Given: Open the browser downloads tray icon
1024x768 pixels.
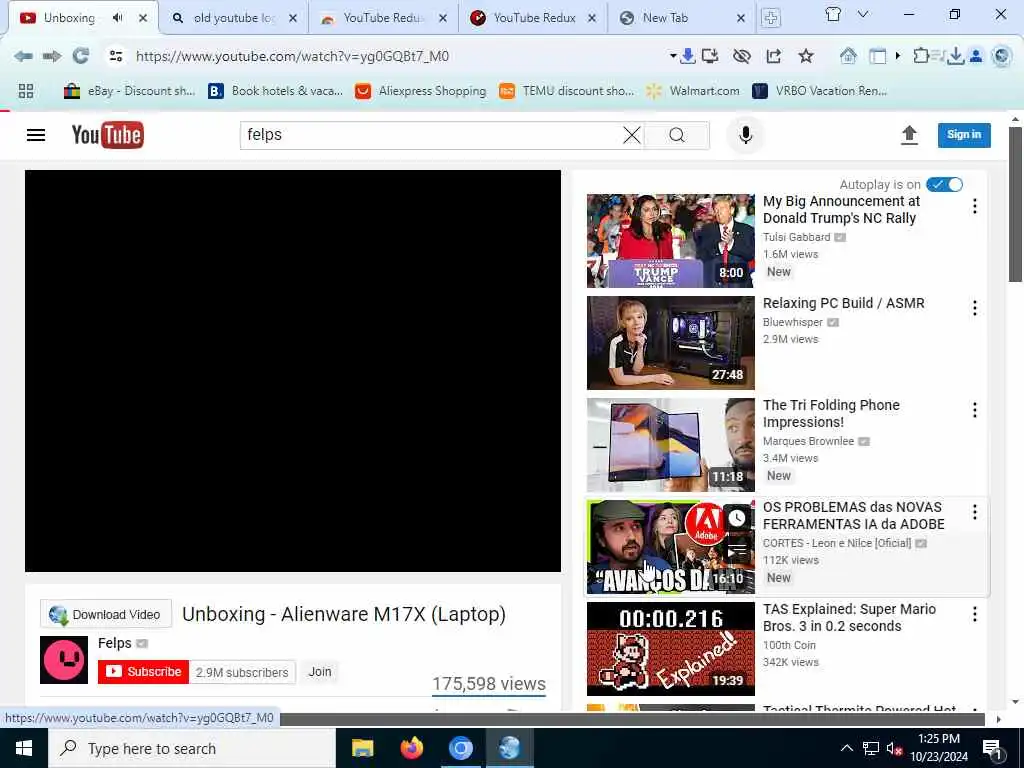Looking at the screenshot, I should (x=955, y=56).
